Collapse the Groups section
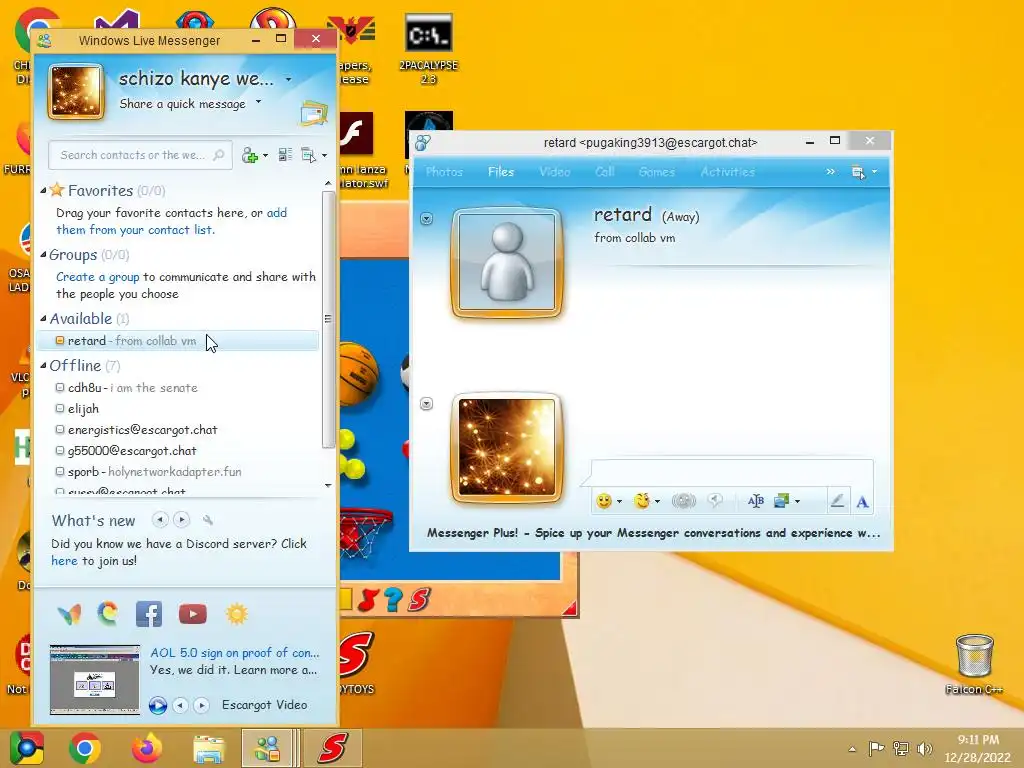The image size is (1024, 768). pos(43,255)
